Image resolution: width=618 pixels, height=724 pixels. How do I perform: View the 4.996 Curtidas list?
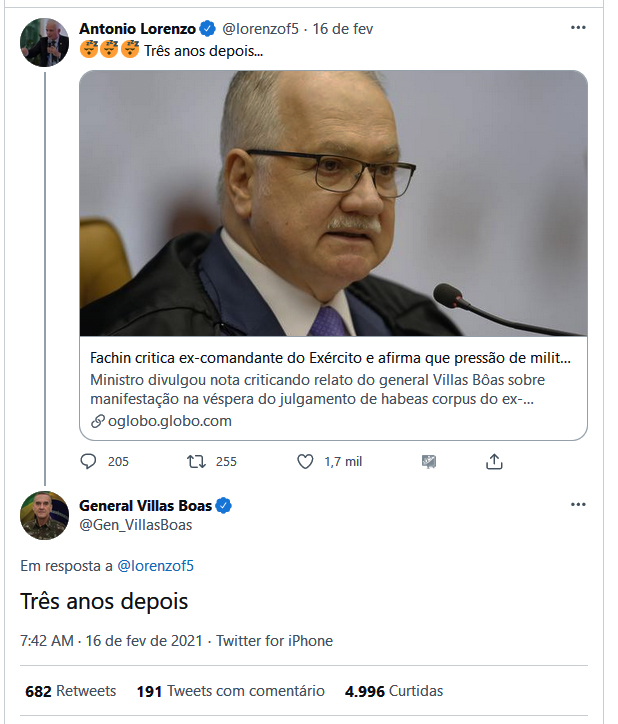pos(394,691)
